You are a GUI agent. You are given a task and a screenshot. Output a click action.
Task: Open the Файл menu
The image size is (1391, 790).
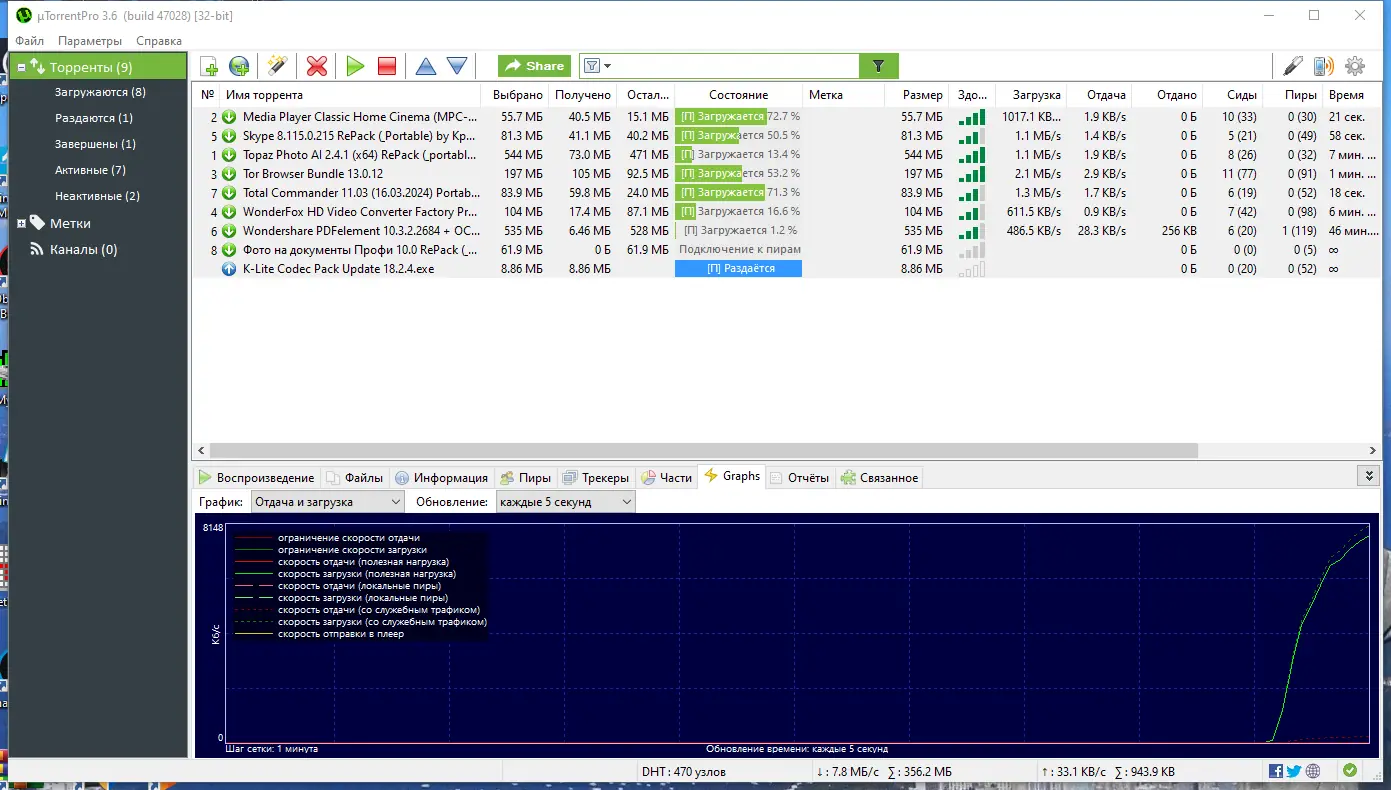click(29, 41)
